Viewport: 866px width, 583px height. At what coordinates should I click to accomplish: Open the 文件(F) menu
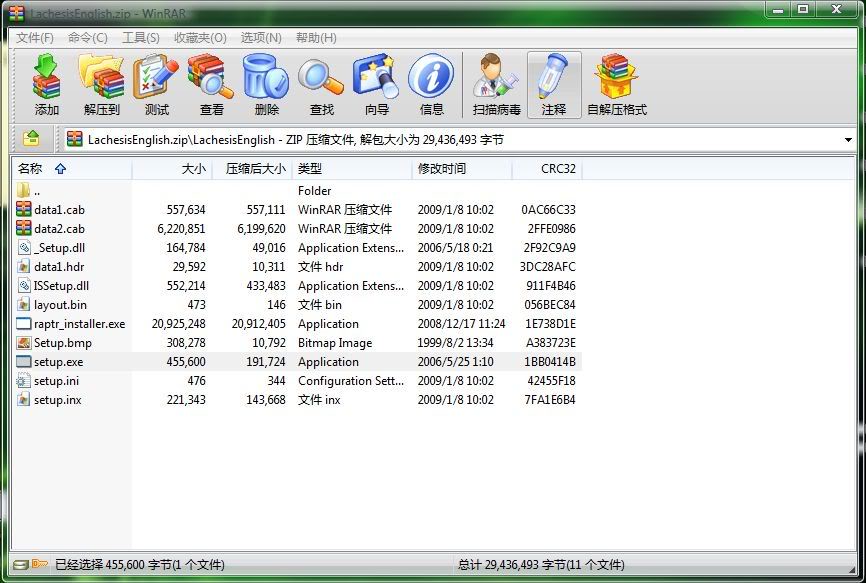tap(34, 38)
